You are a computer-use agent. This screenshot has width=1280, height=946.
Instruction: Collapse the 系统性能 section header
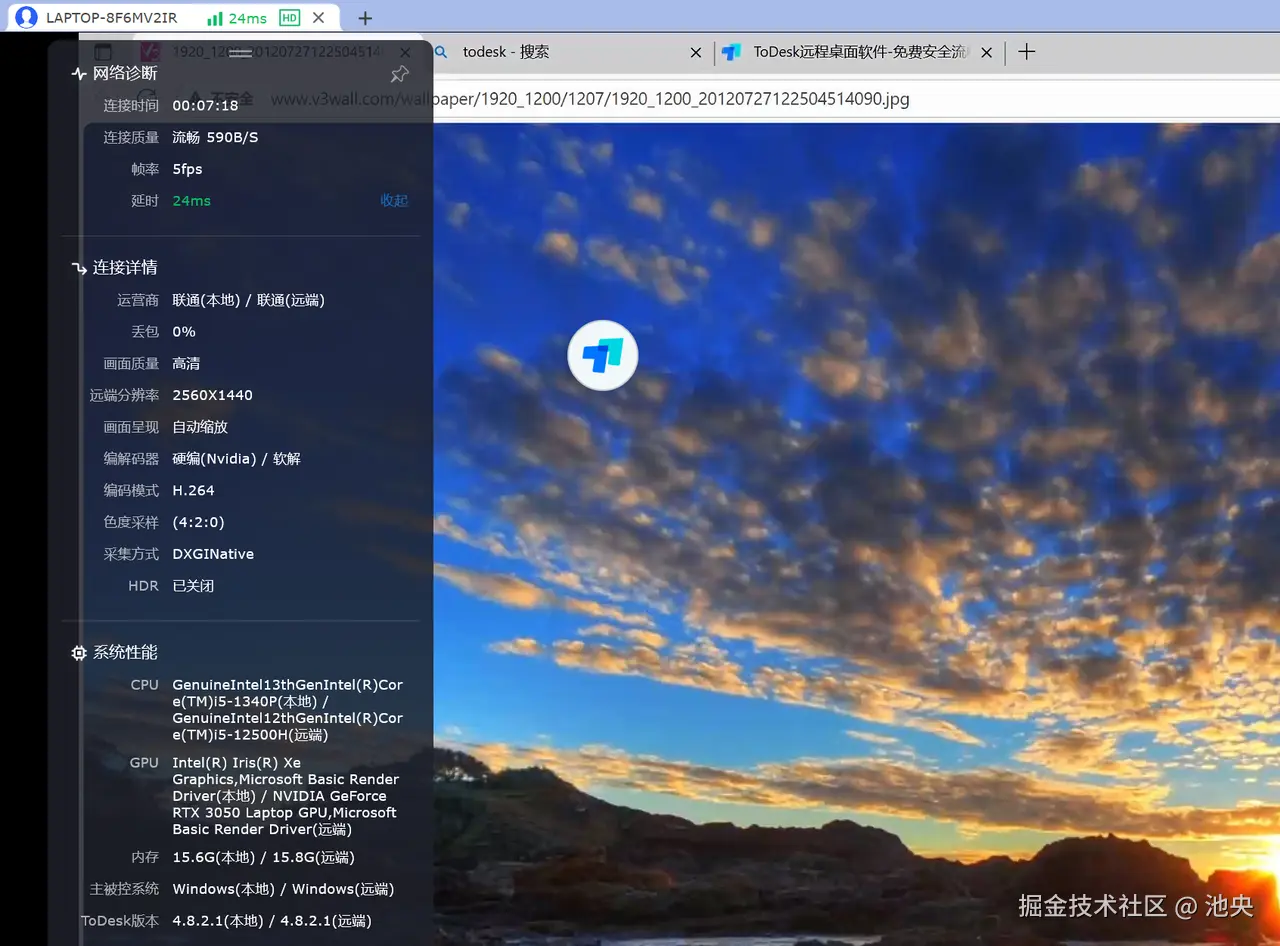click(124, 652)
